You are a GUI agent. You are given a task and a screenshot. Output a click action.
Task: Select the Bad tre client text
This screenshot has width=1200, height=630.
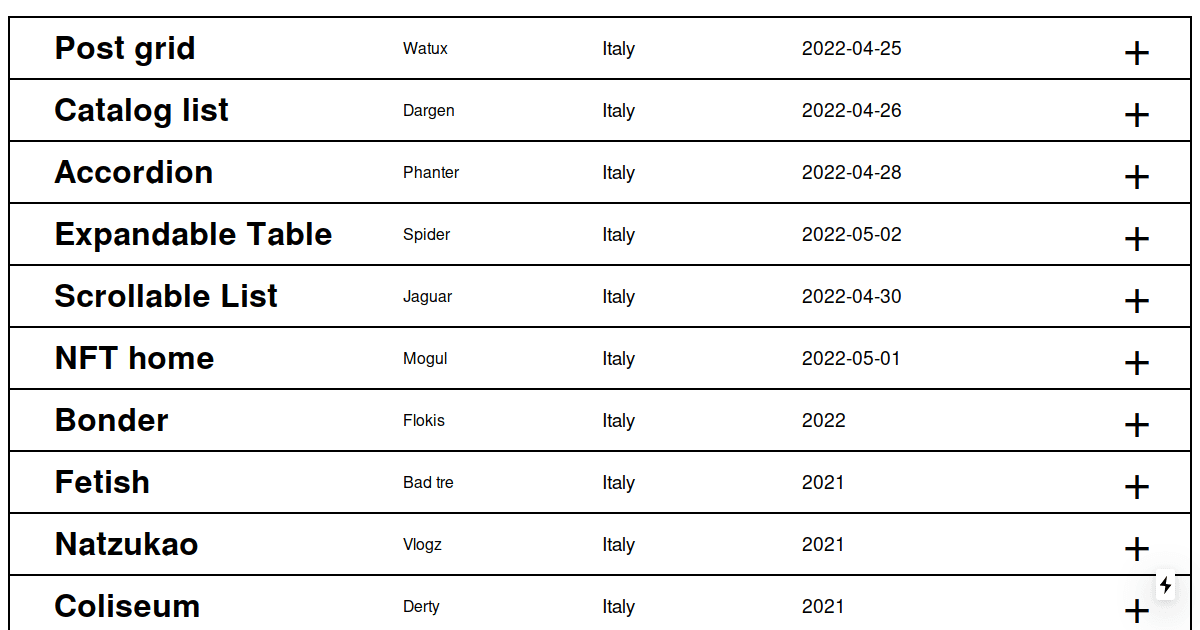click(x=428, y=482)
